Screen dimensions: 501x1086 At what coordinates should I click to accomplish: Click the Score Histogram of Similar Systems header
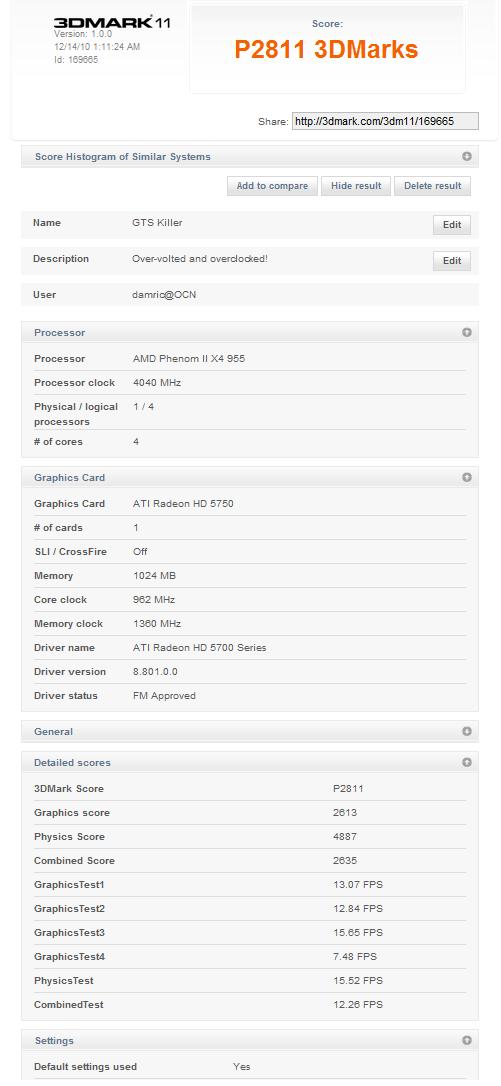click(x=250, y=157)
